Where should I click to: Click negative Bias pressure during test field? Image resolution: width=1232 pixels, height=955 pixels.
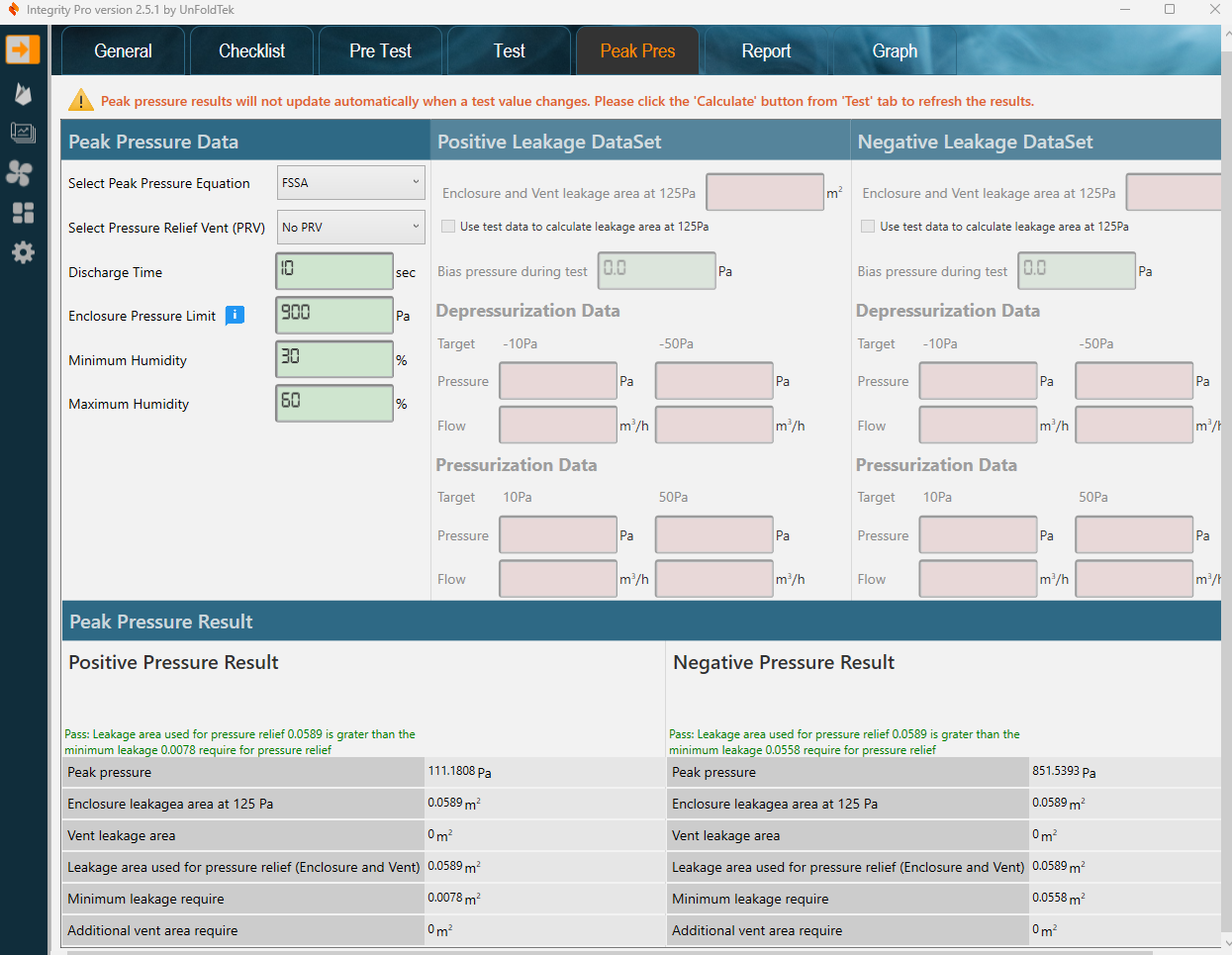coord(1077,270)
